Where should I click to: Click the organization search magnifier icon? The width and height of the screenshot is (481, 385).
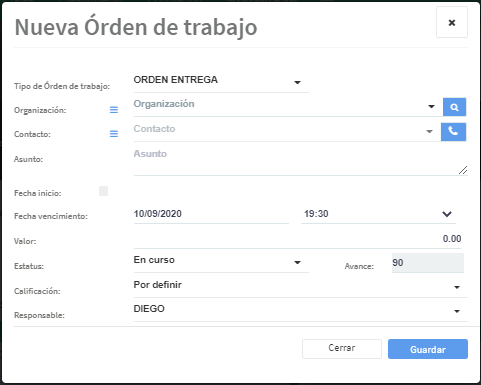coord(454,107)
